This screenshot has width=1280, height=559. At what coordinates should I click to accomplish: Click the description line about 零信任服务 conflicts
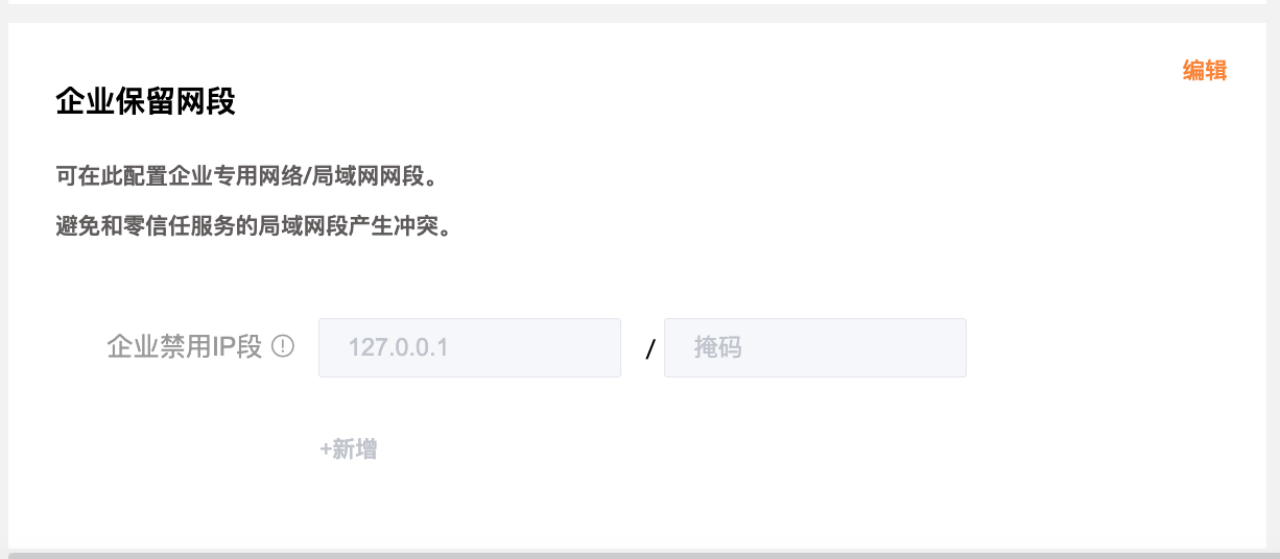254,227
